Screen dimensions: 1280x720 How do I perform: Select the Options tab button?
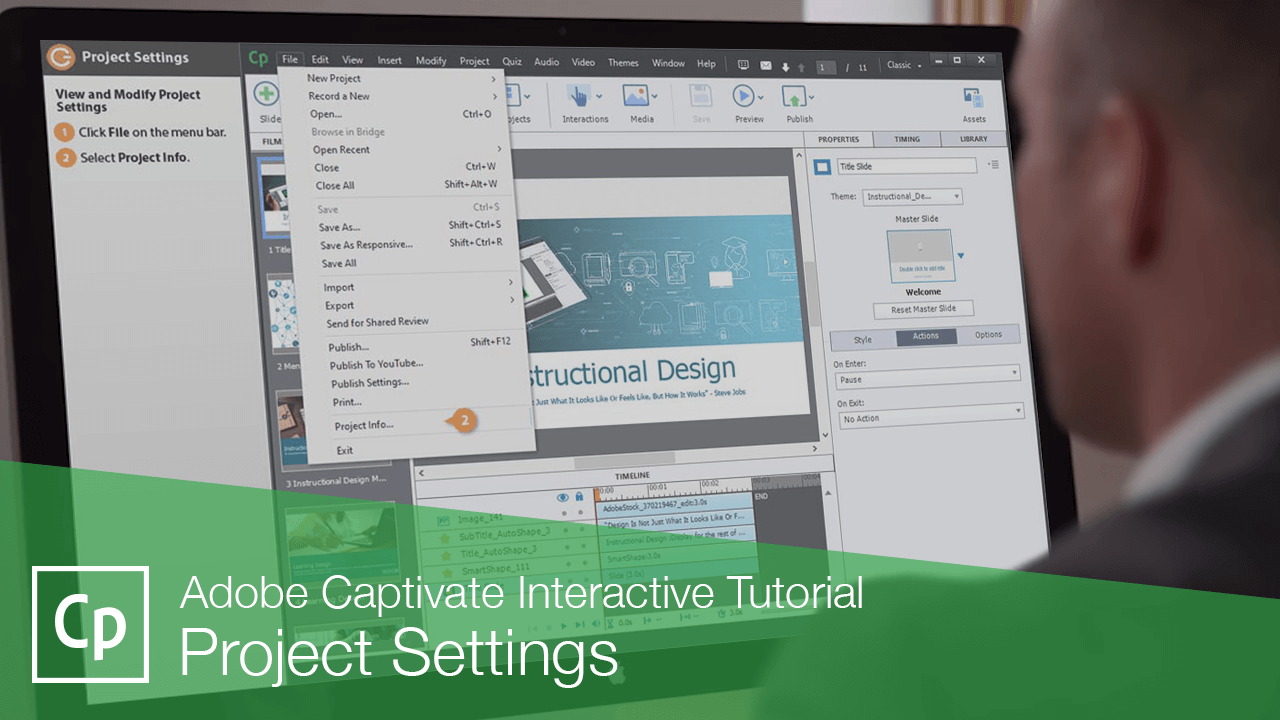click(989, 334)
